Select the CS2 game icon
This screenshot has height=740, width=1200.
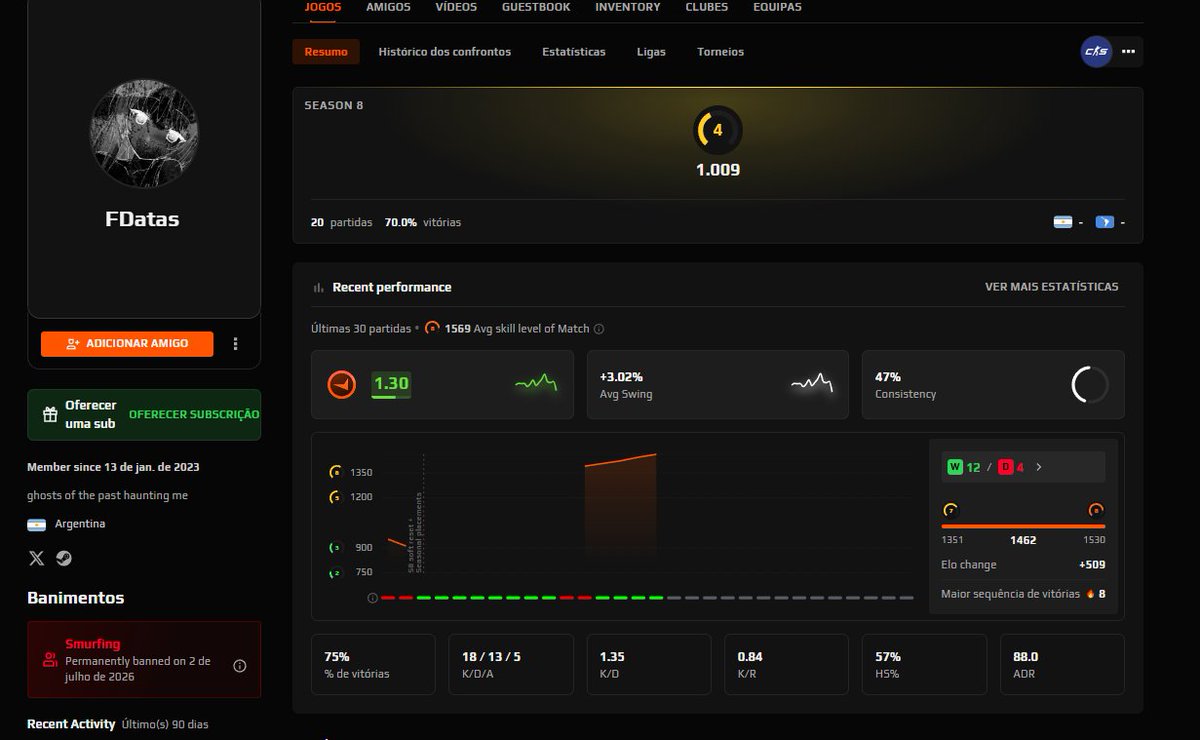[1097, 51]
